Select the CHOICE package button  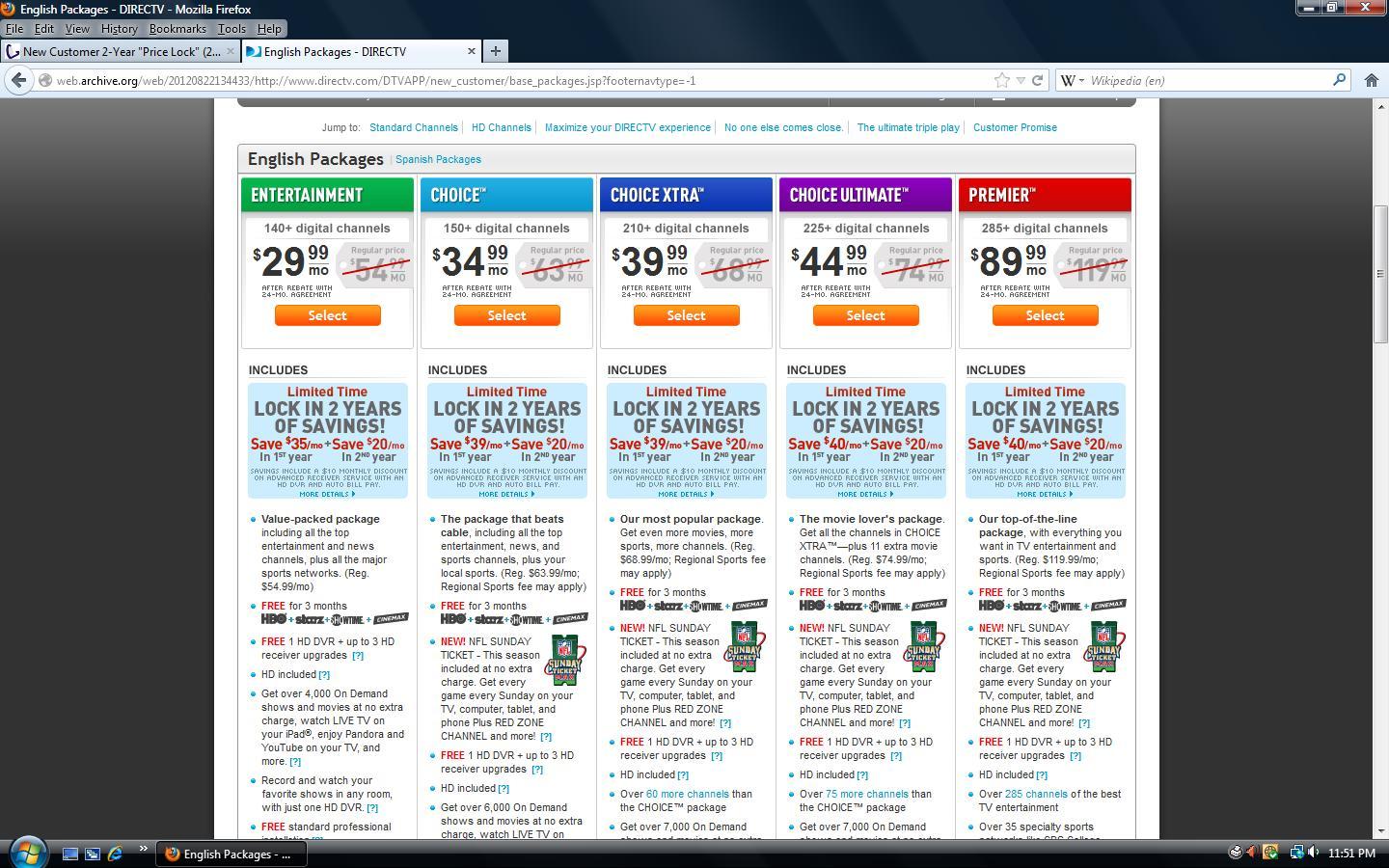point(506,315)
